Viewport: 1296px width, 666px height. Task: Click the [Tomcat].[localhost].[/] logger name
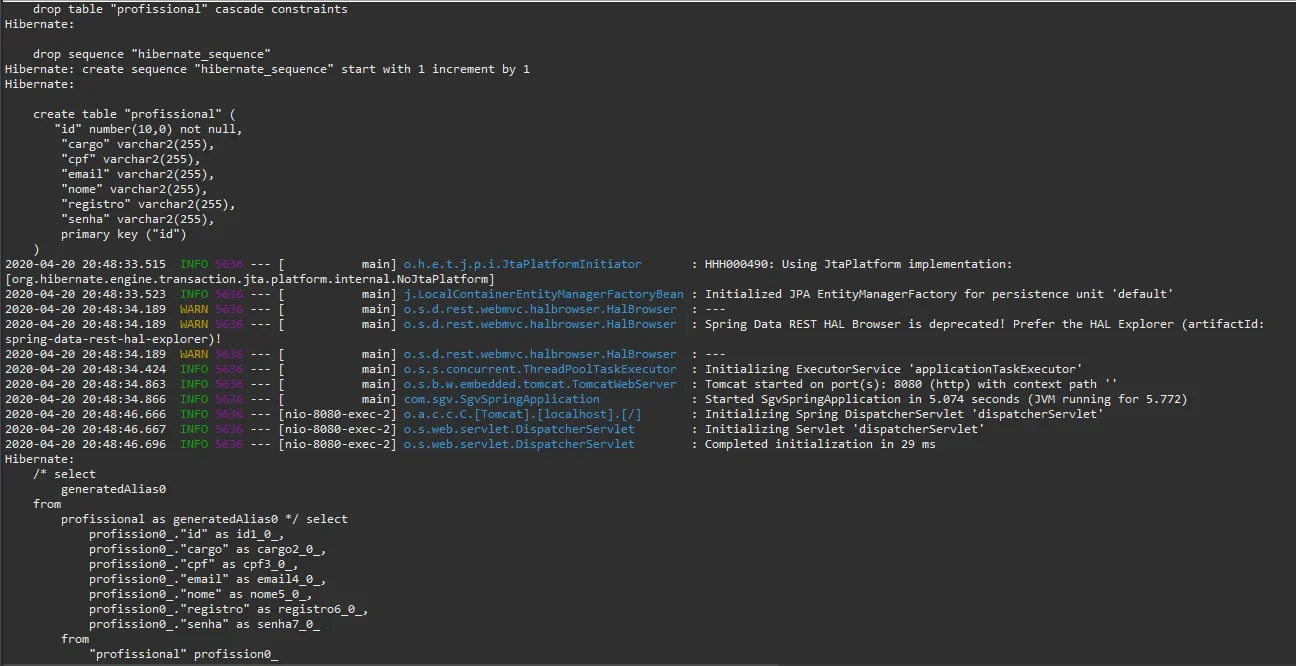click(523, 414)
